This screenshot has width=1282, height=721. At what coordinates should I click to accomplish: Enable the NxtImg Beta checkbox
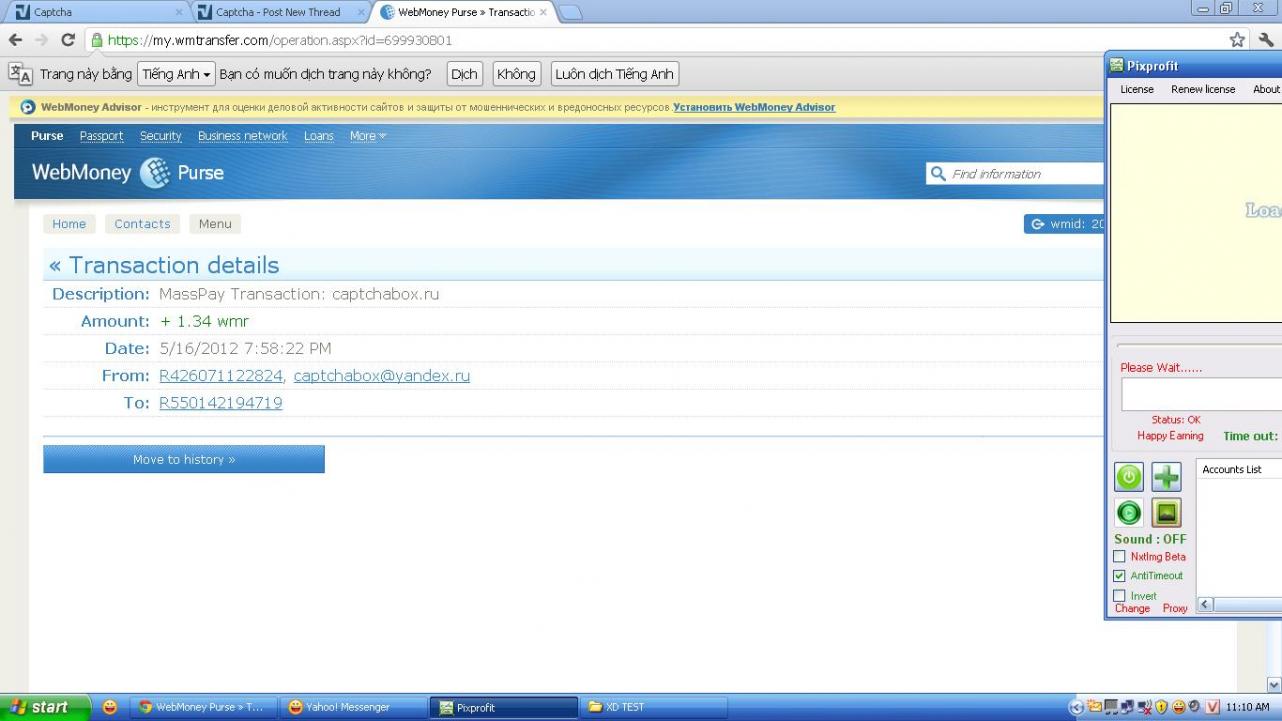[1119, 556]
